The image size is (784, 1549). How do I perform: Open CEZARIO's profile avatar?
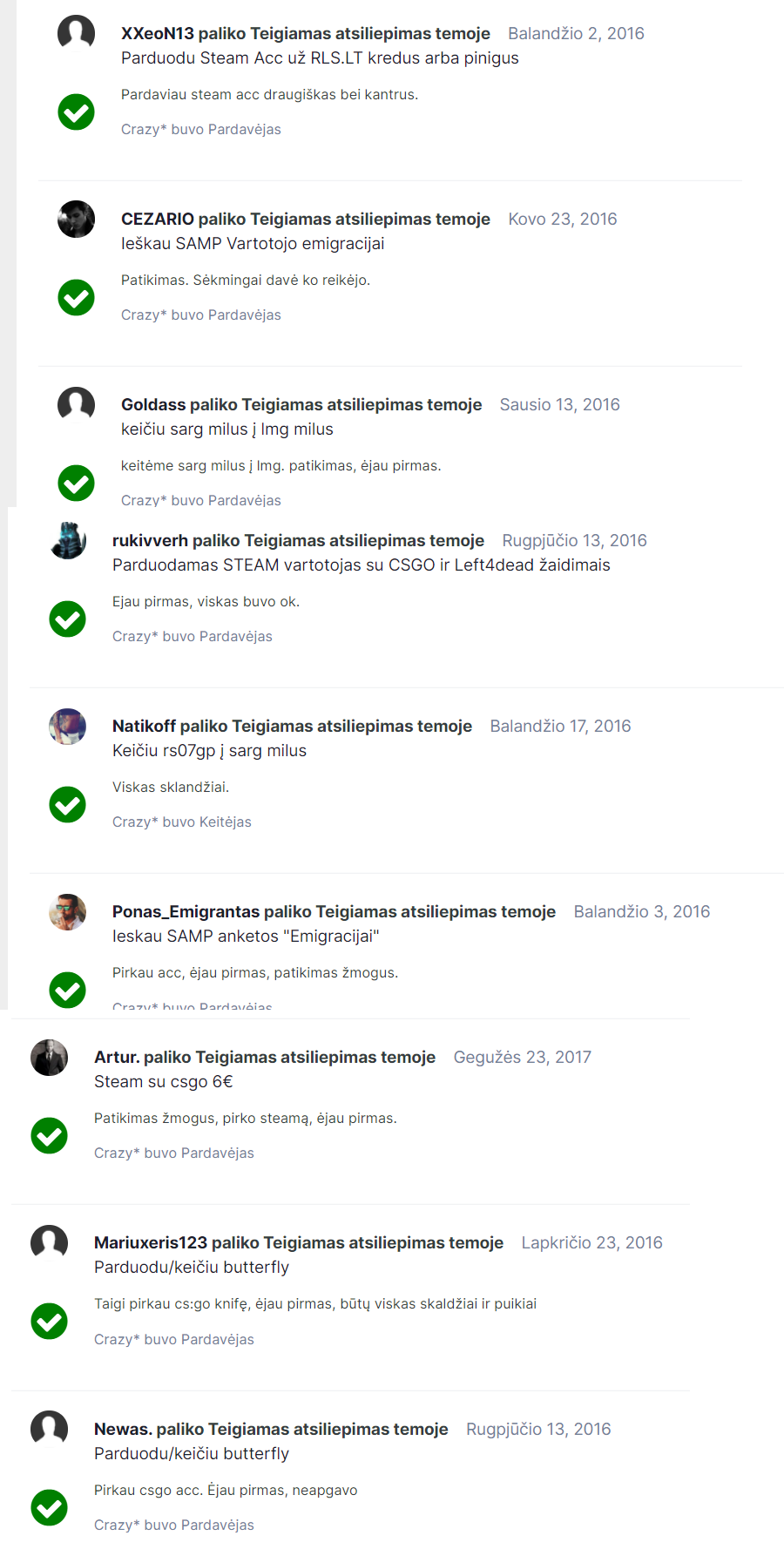(x=76, y=219)
